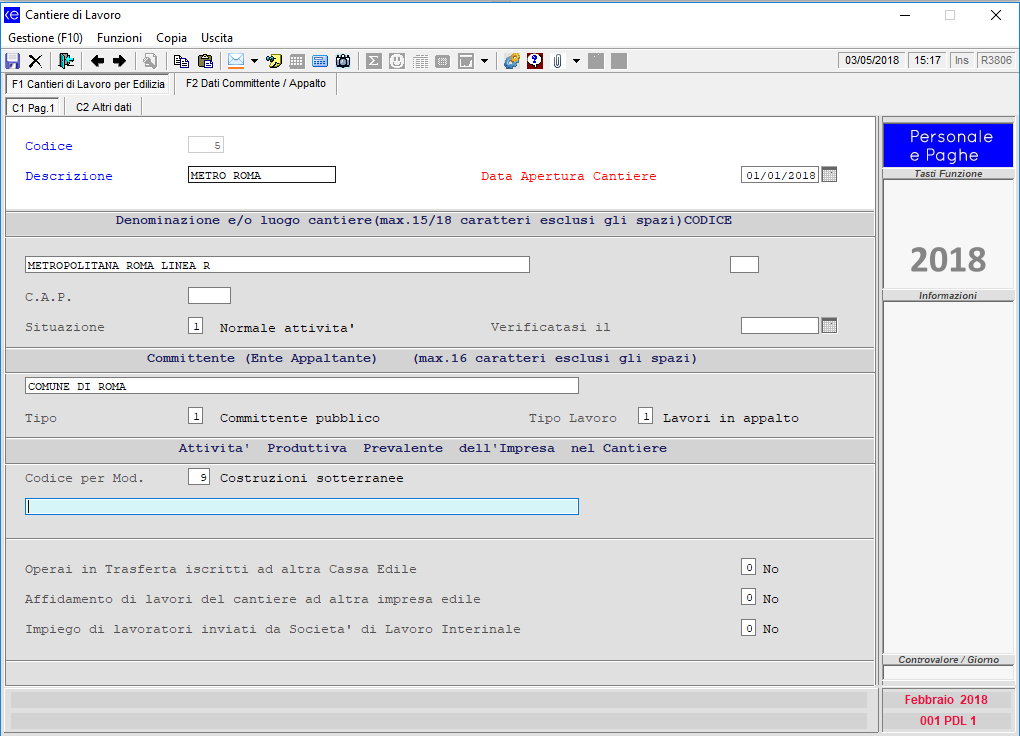Click the gear and wrench settings icon
1020x736 pixels.
(x=512, y=61)
